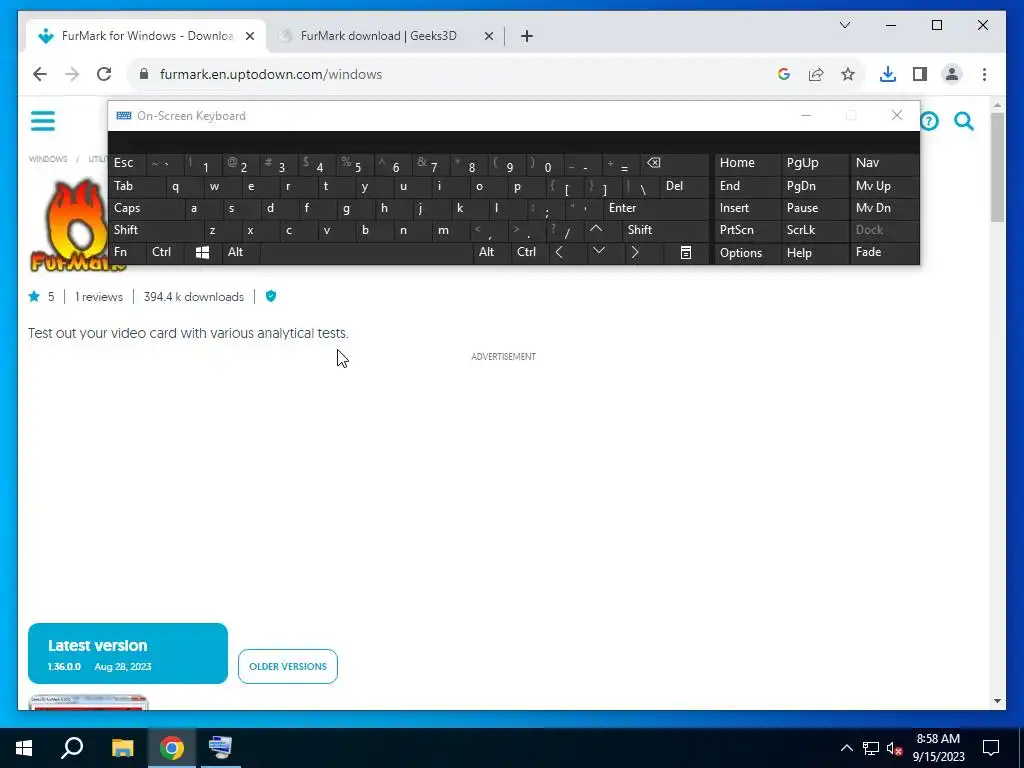
Task: Click the 1 reviews text
Action: [x=99, y=297]
